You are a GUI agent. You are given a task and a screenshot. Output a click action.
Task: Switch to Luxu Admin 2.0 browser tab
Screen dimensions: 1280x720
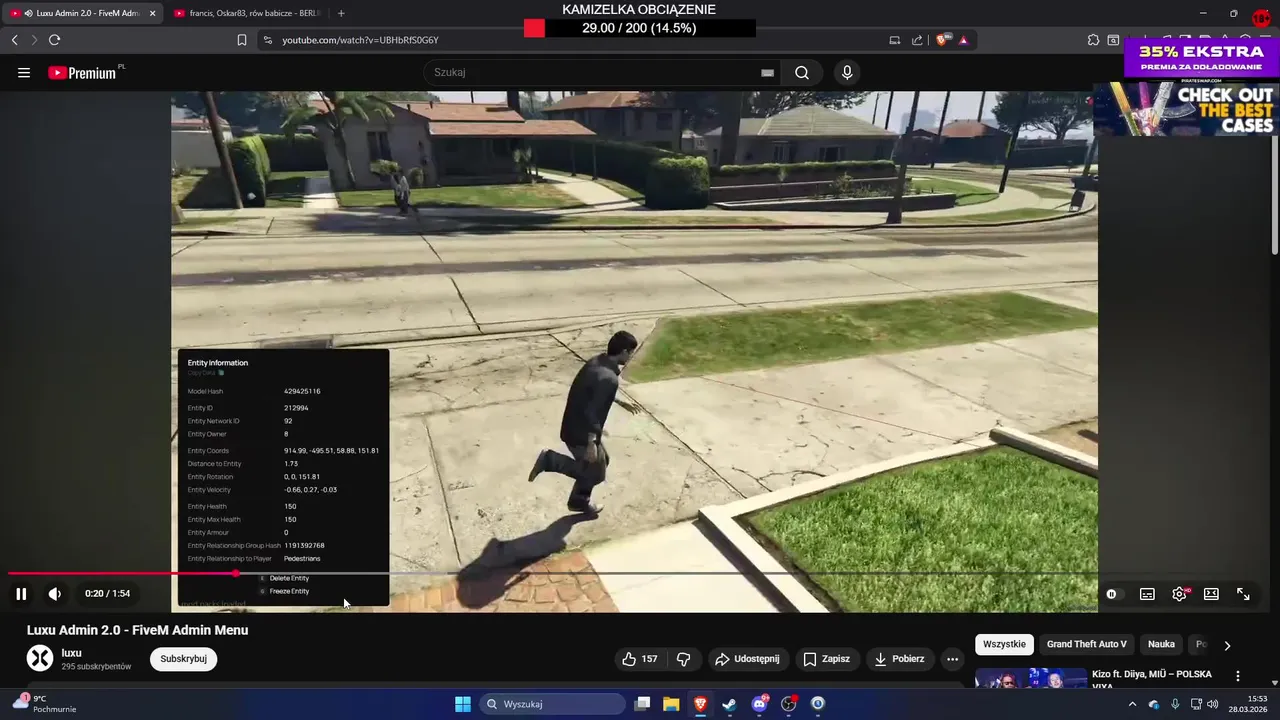click(82, 13)
